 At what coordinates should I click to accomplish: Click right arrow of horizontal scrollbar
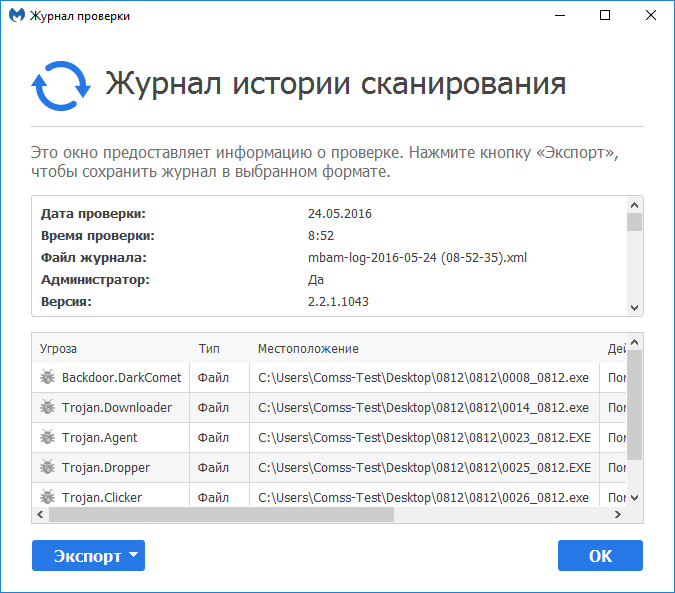618,514
